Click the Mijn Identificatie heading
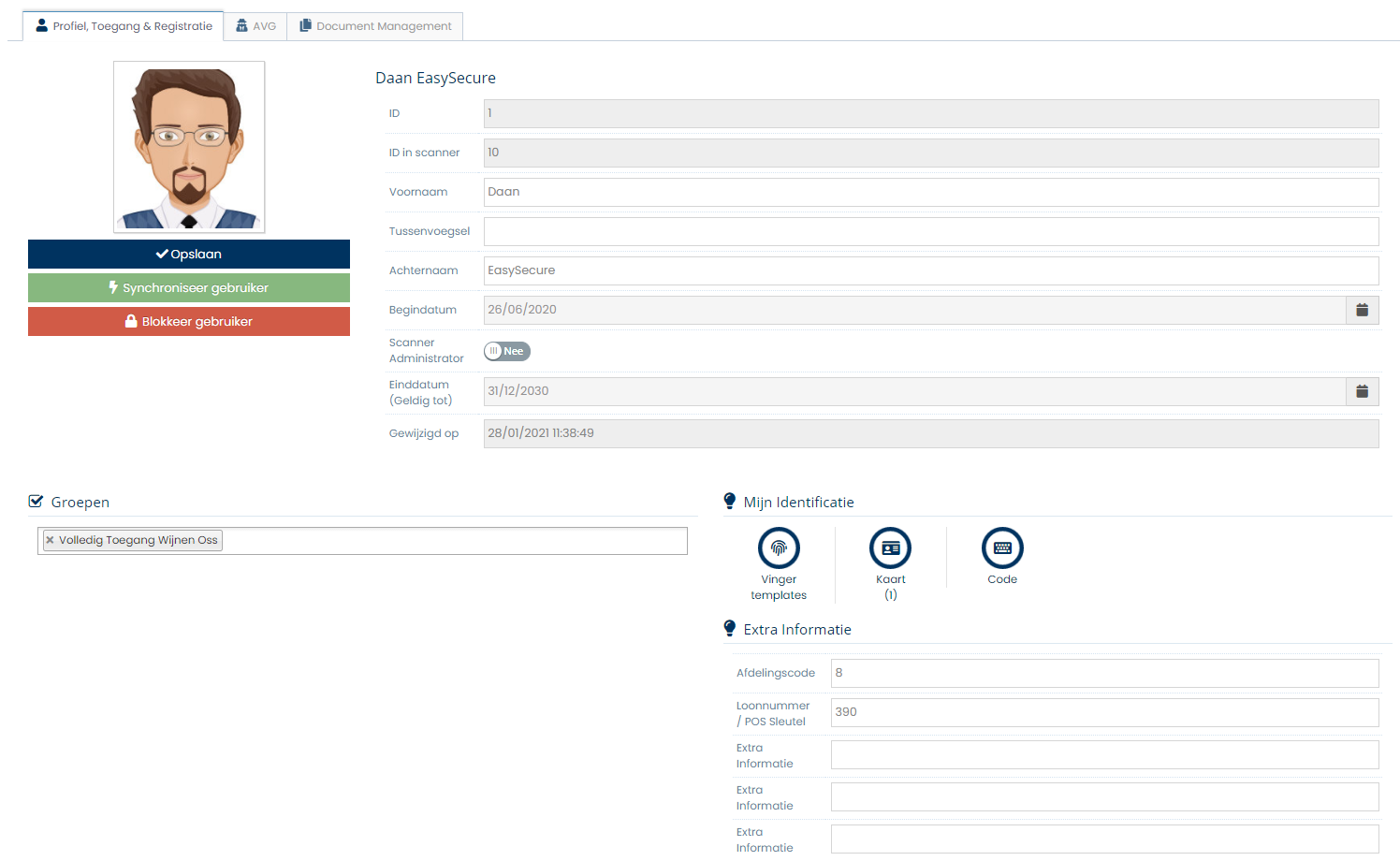 tap(798, 503)
